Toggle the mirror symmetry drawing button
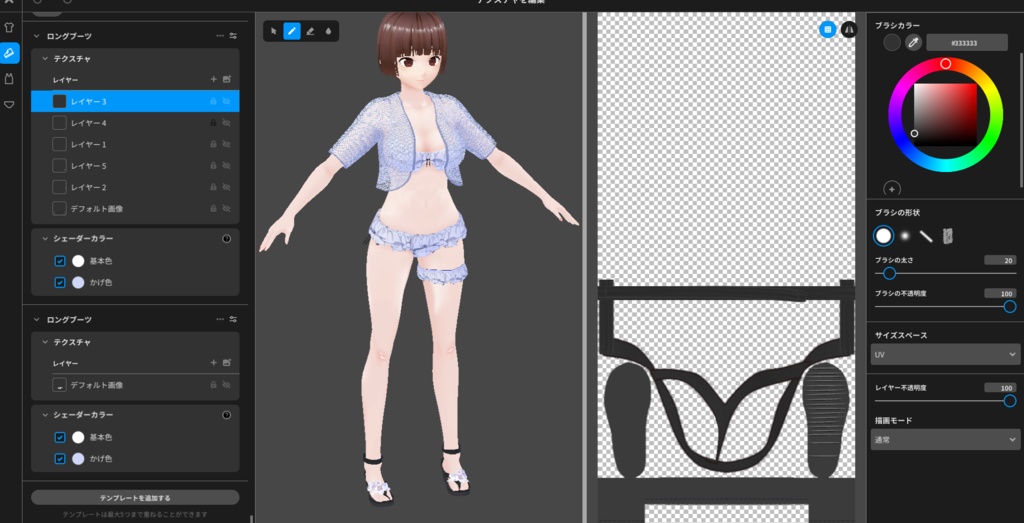The height and width of the screenshot is (523, 1024). pyautogui.click(x=848, y=29)
